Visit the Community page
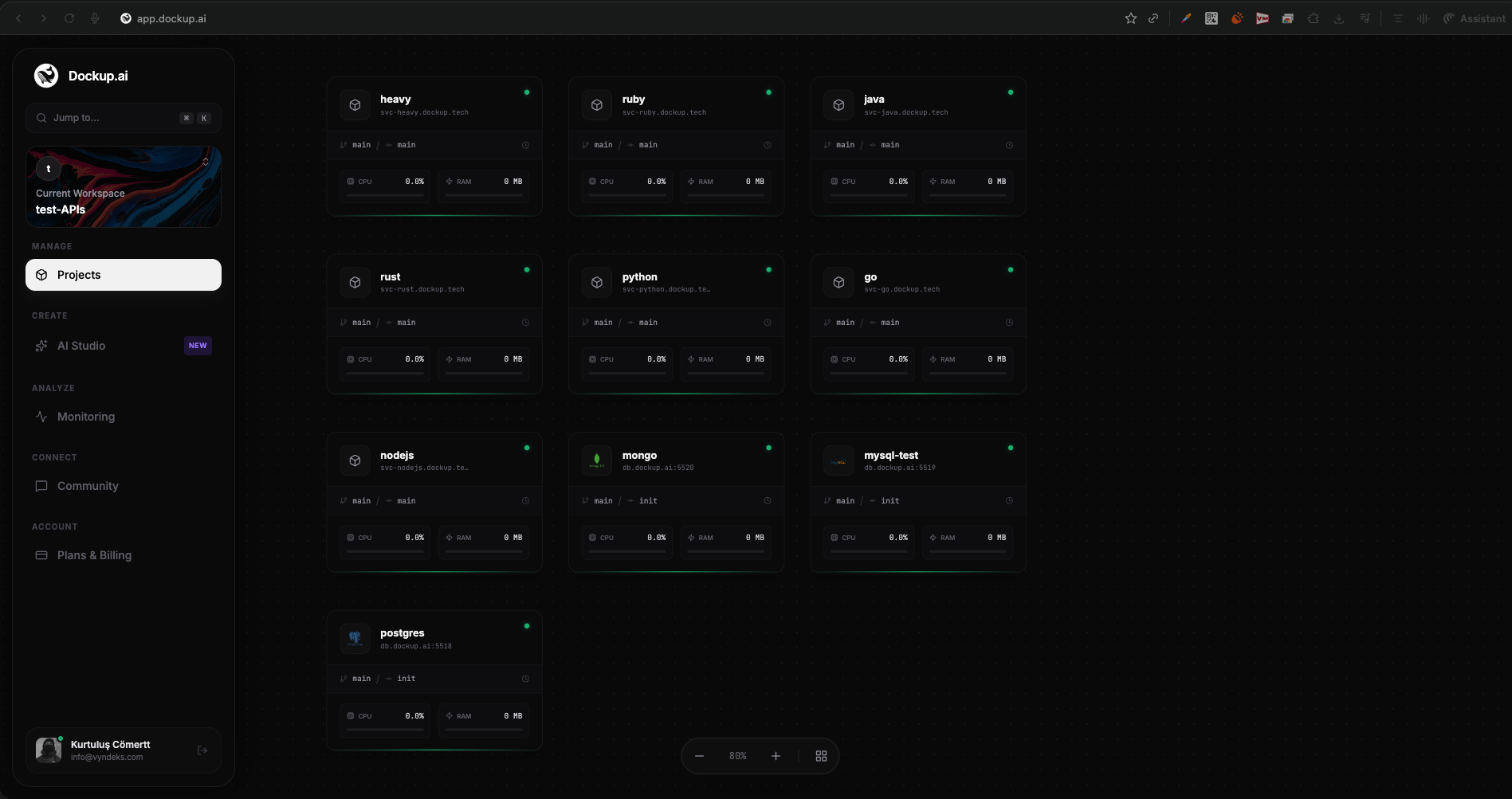 coord(88,485)
